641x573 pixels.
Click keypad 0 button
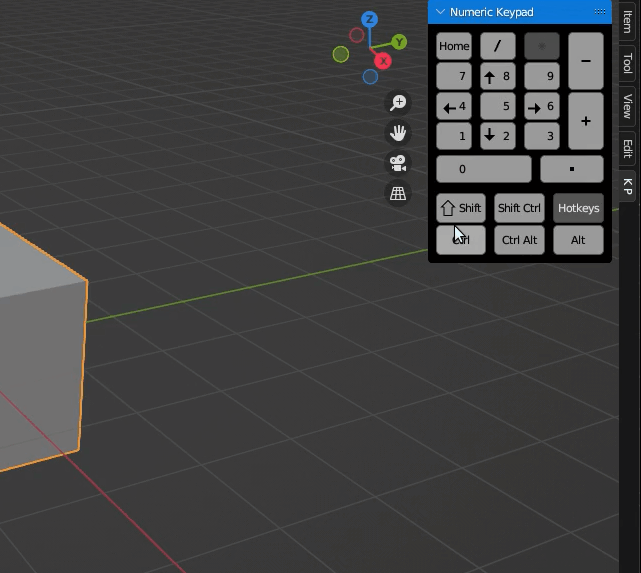coord(484,169)
